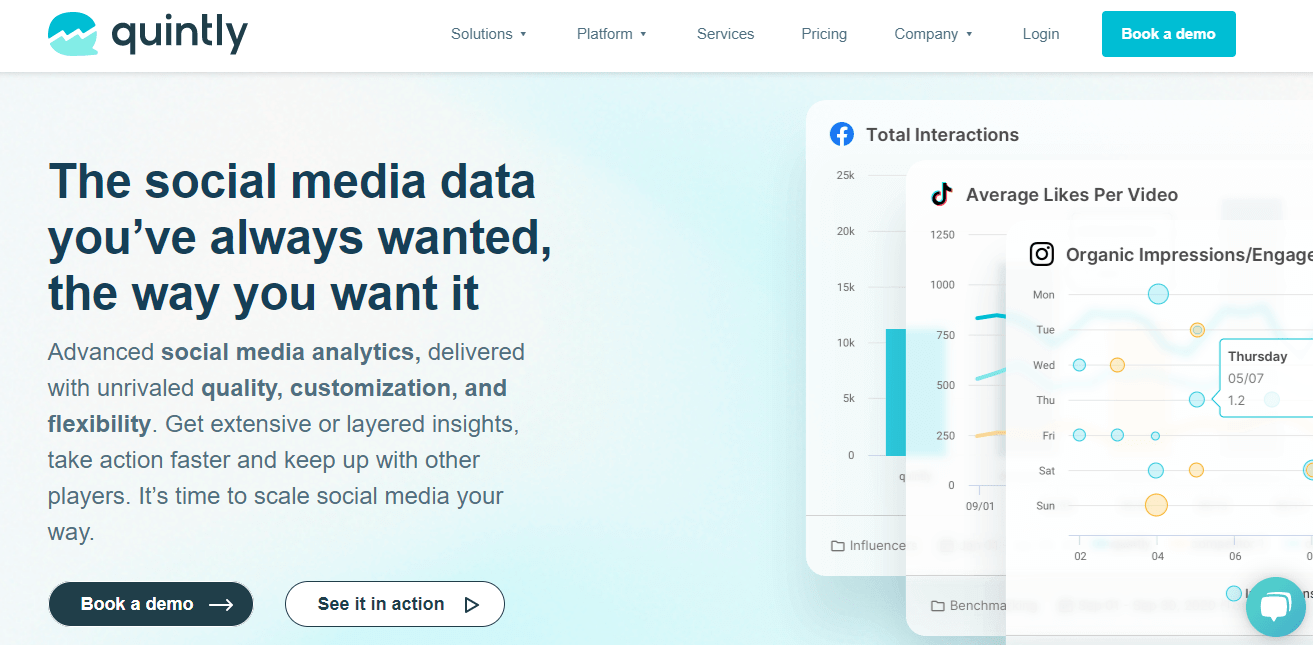Viewport: 1313px width, 645px height.
Task: Click the large blue bubble on Monday row
Action: click(x=1158, y=294)
